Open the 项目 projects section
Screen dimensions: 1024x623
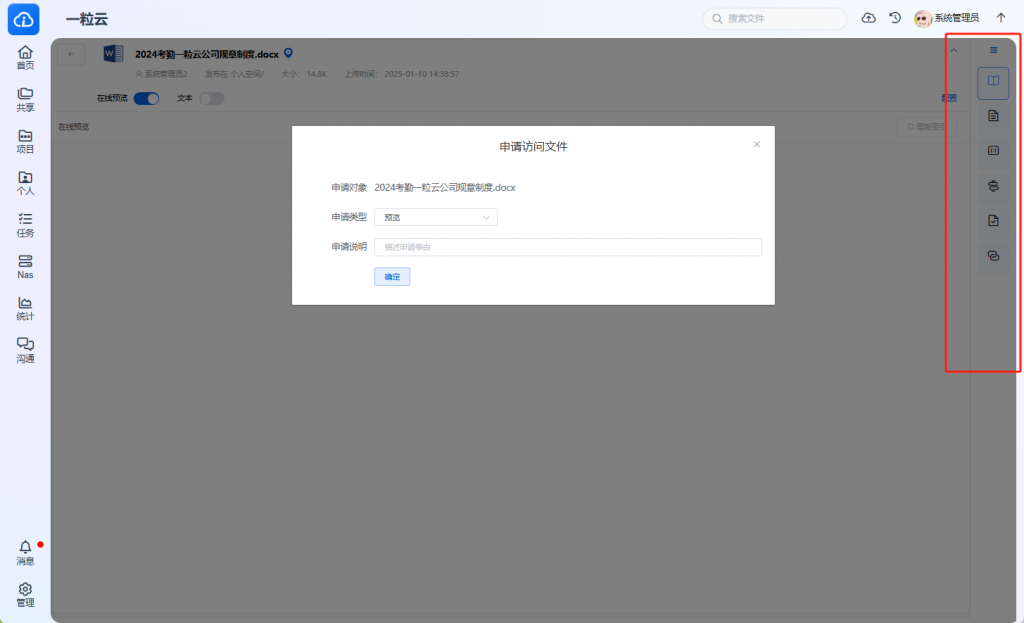[x=25, y=141]
